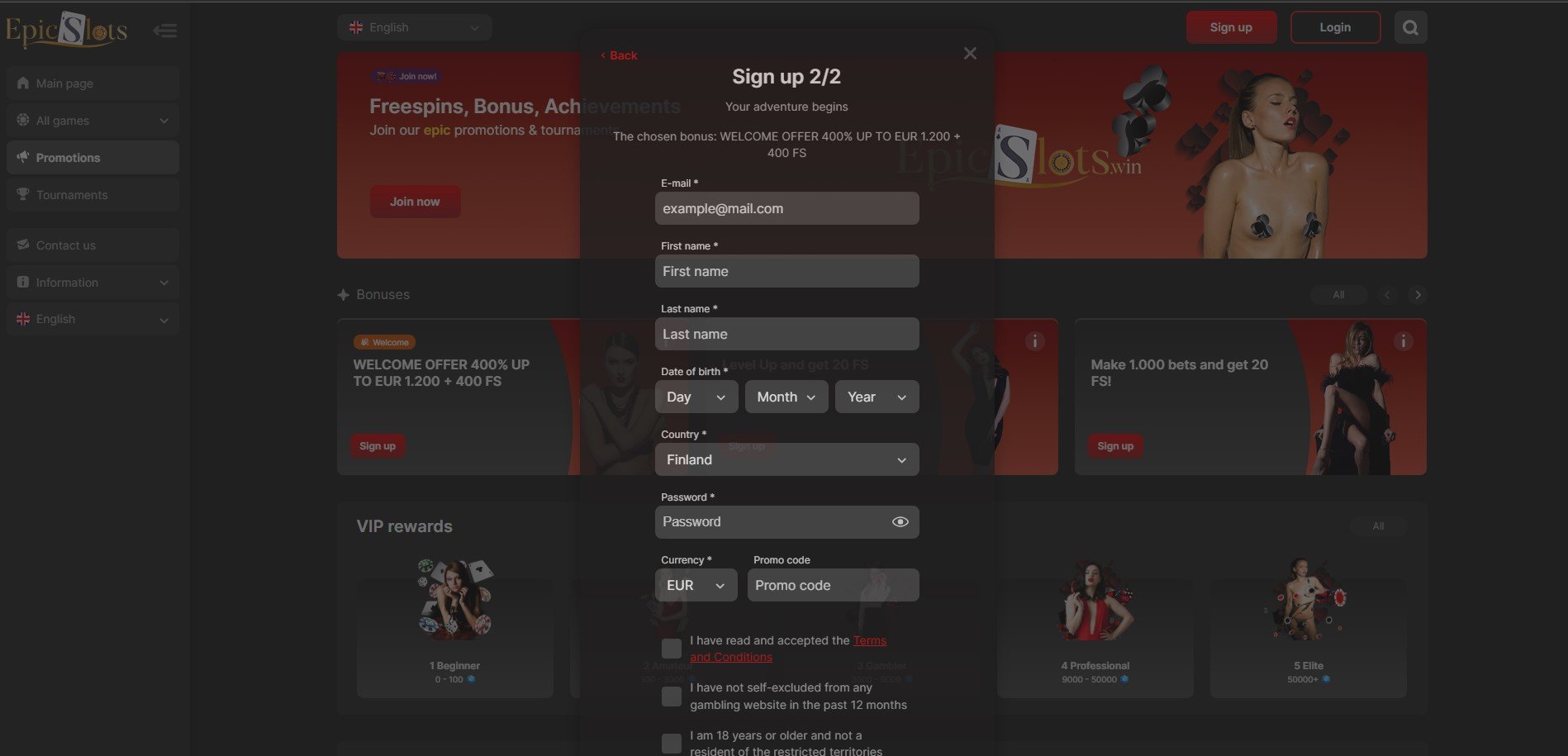Screen dimensions: 1568x756
Task: Click the red Sign up button in the header
Action: pyautogui.click(x=1231, y=27)
